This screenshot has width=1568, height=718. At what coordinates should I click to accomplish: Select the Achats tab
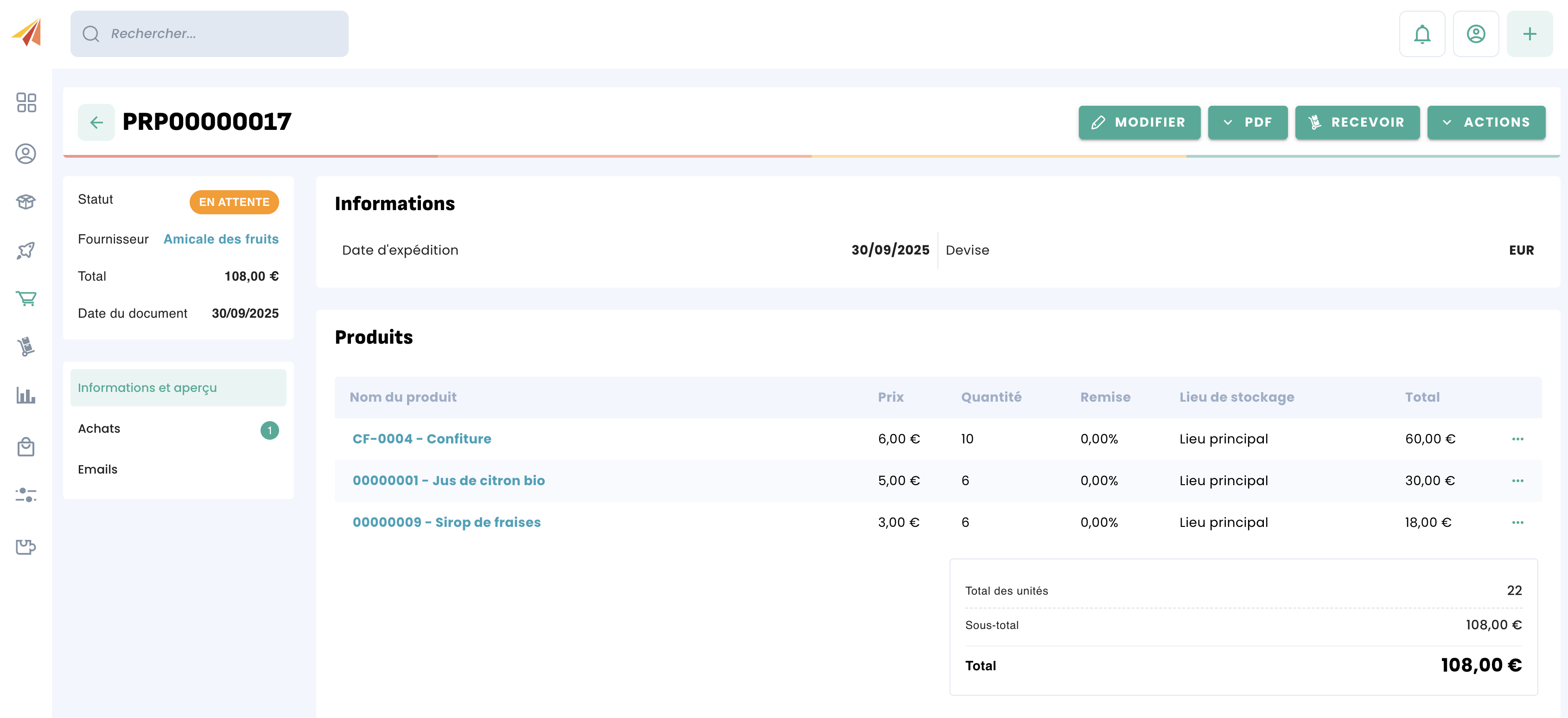point(99,429)
